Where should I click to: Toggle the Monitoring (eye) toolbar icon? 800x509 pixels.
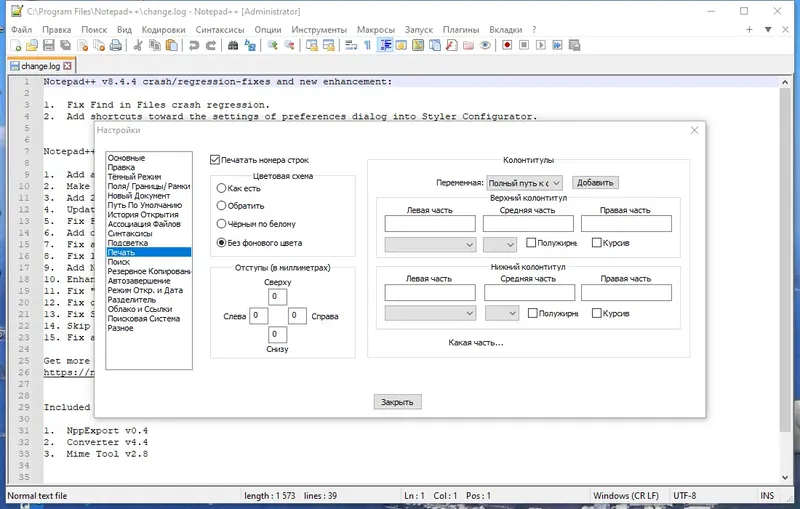tap(485, 45)
